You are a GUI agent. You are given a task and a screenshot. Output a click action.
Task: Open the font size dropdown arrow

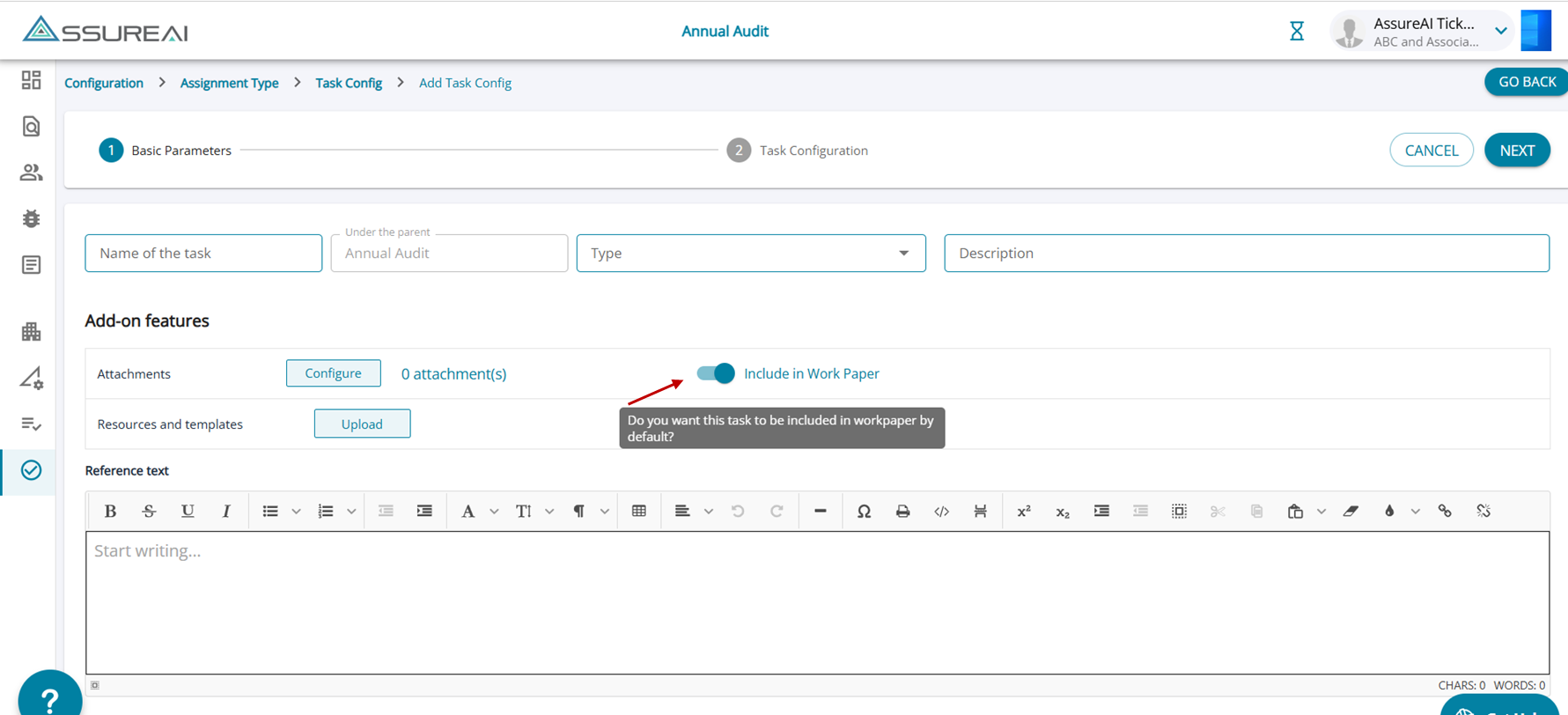[549, 512]
